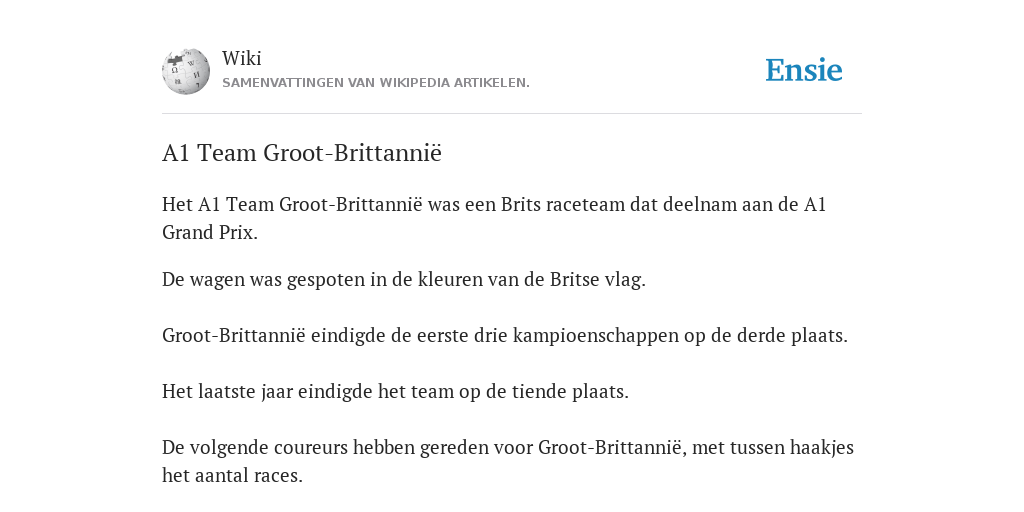Click the horizontal divider line below the header
The width and height of the screenshot is (1024, 512).
(x=512, y=114)
